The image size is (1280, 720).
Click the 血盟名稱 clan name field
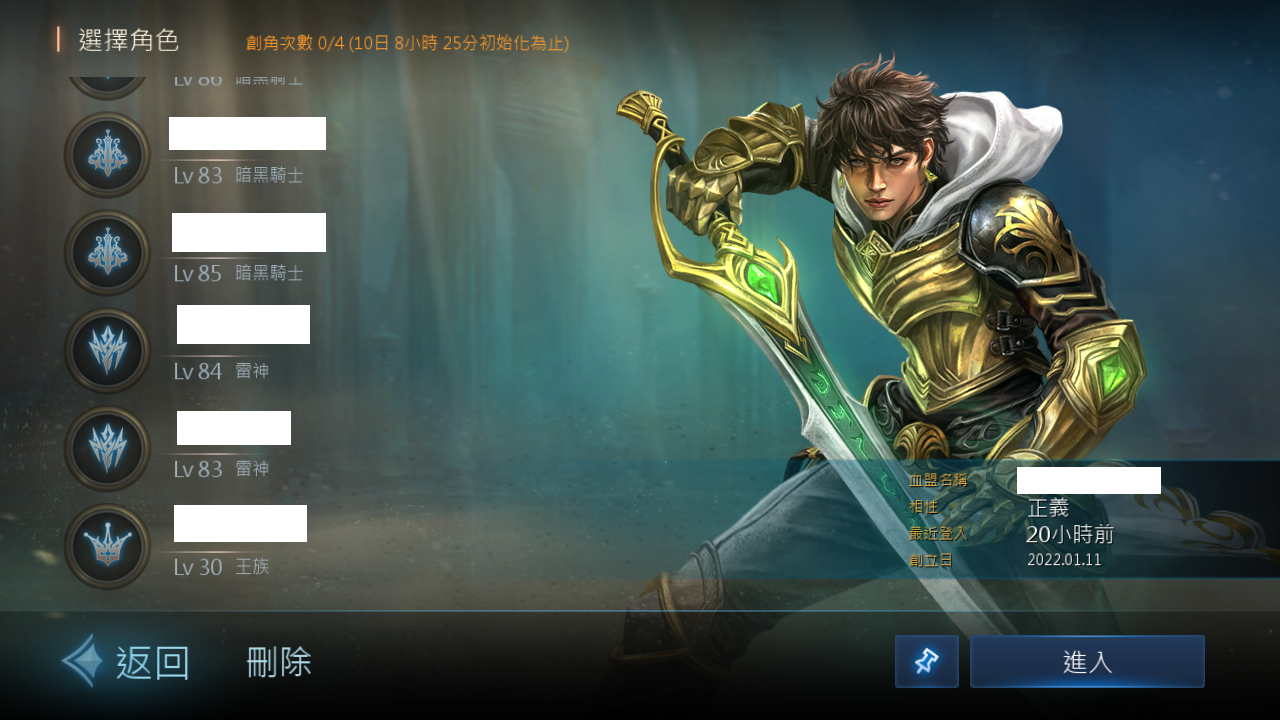pyautogui.click(x=1035, y=480)
